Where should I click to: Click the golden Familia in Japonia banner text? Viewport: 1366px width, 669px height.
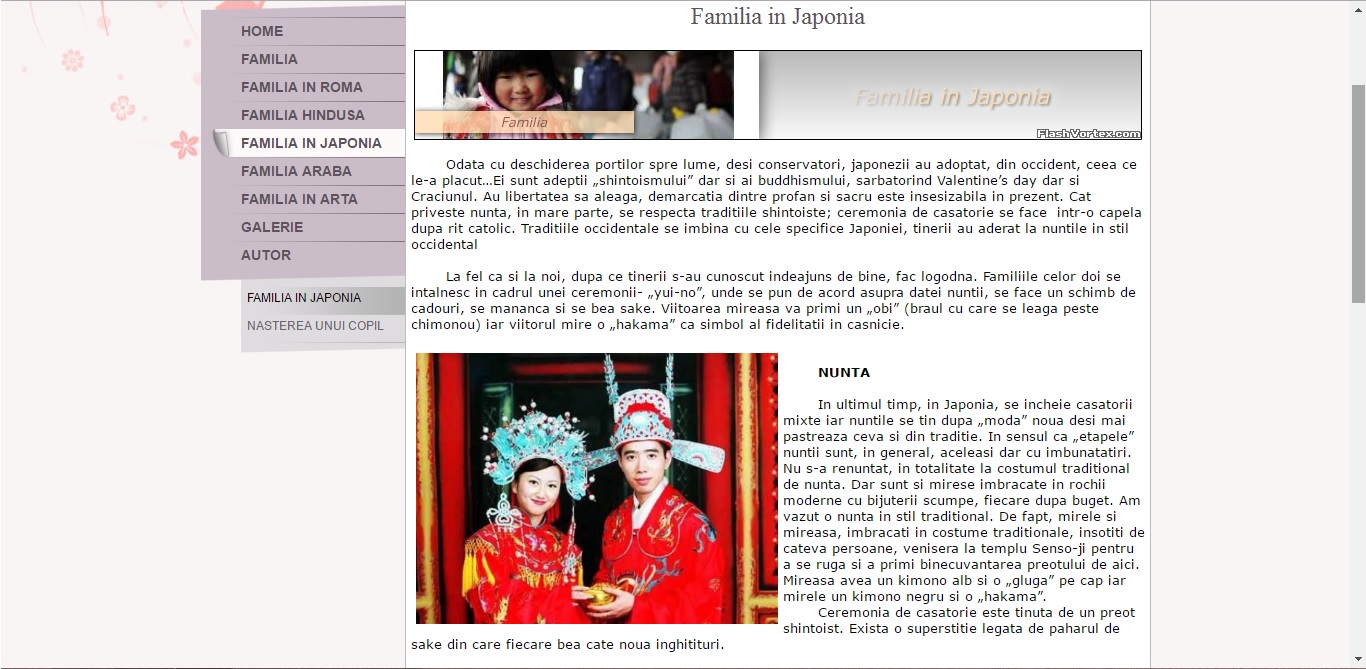point(951,97)
